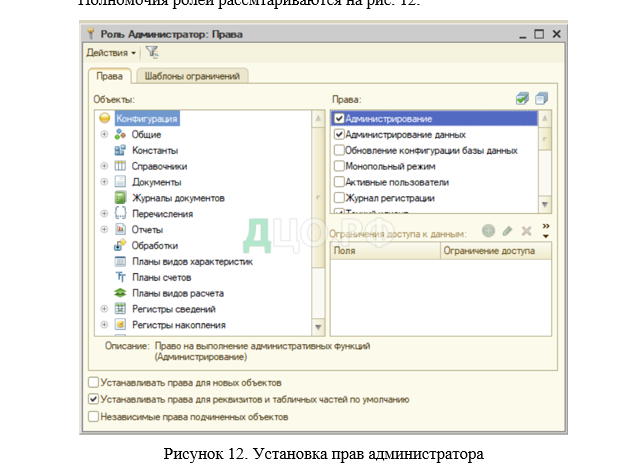Expand the Общие tree node

(x=104, y=134)
